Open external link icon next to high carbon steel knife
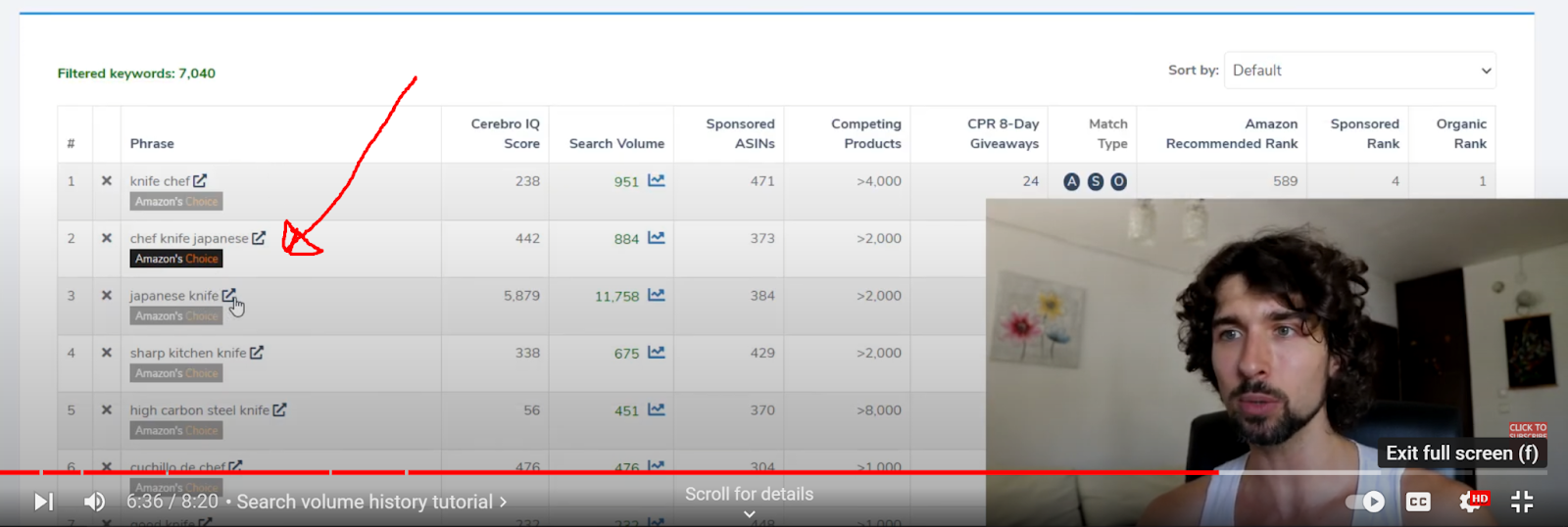 point(279,409)
